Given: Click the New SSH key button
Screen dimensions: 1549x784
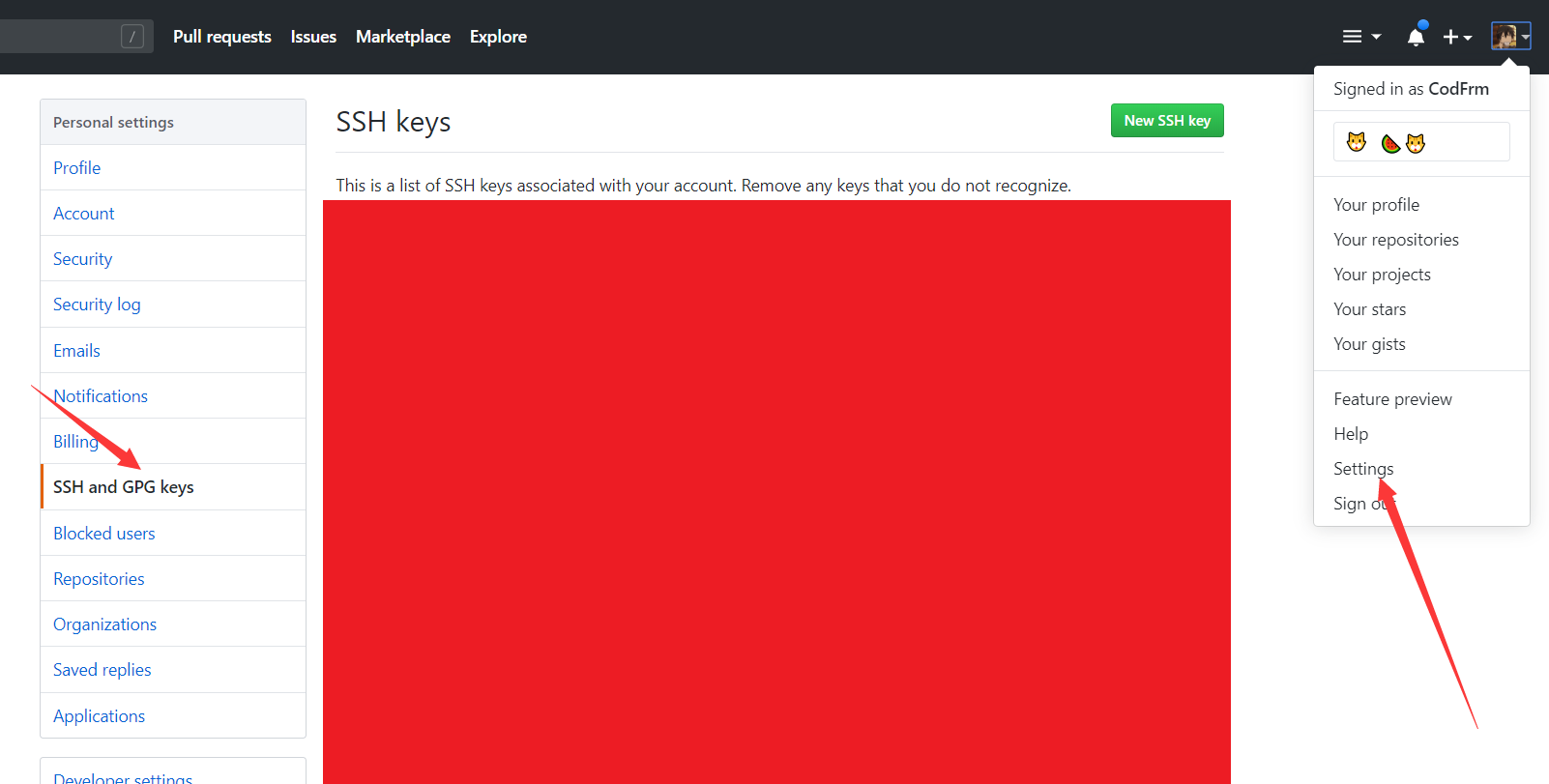Looking at the screenshot, I should tap(1166, 121).
